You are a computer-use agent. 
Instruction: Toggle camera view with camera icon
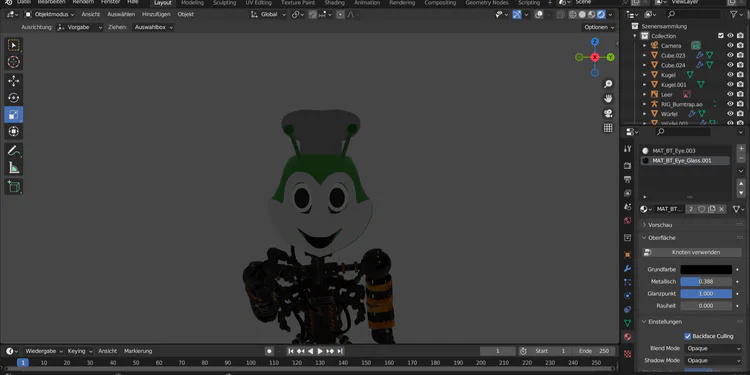608,113
